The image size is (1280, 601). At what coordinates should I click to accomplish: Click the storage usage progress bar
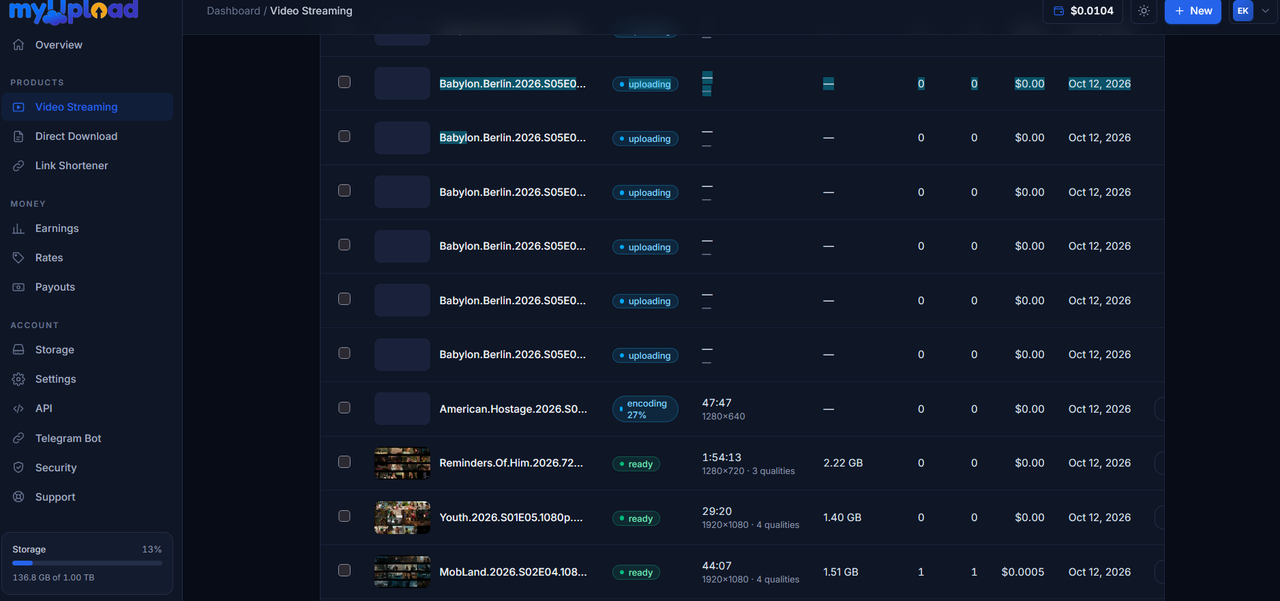[87, 563]
